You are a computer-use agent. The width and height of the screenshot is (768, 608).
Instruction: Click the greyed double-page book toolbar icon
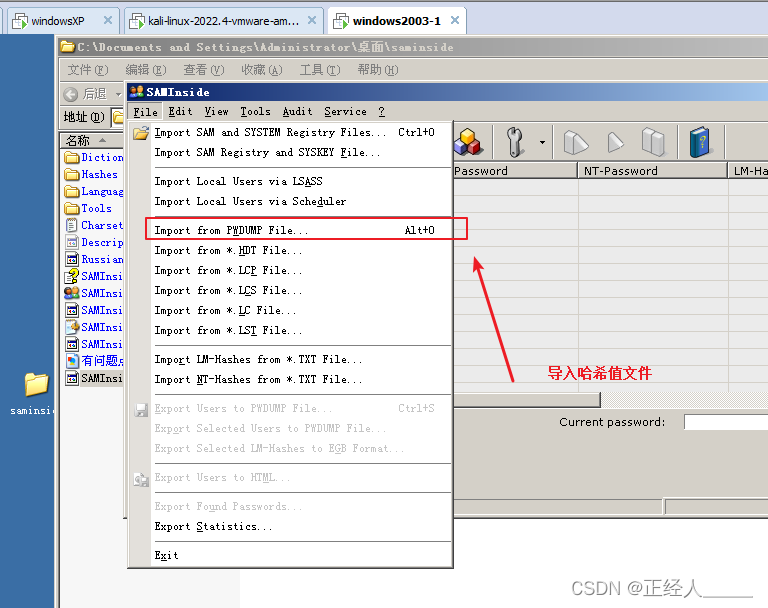tap(653, 142)
